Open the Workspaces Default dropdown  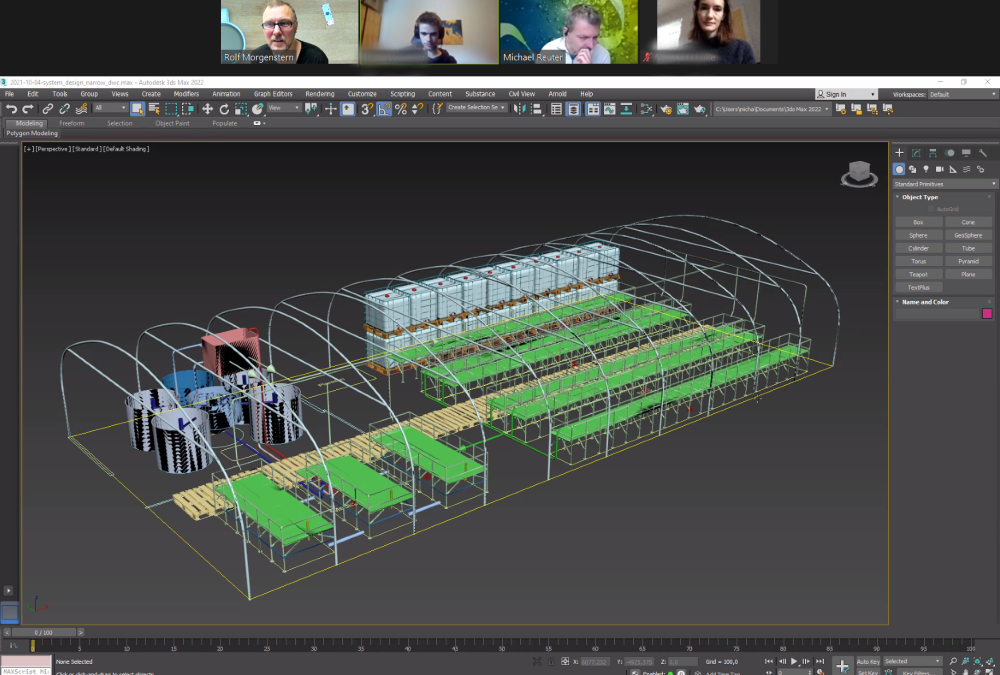(961, 94)
